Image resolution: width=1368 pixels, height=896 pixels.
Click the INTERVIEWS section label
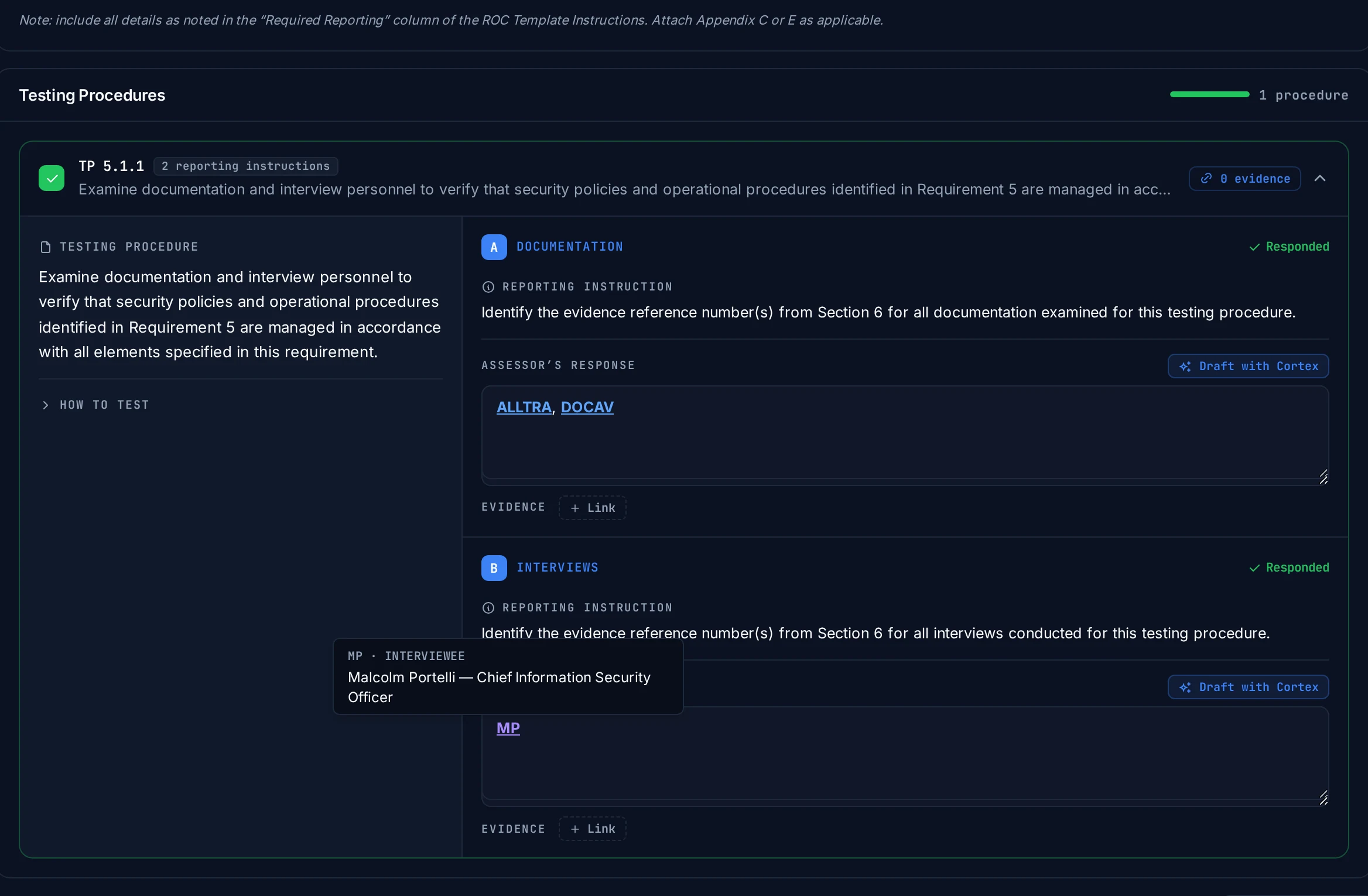pyautogui.click(x=558, y=567)
